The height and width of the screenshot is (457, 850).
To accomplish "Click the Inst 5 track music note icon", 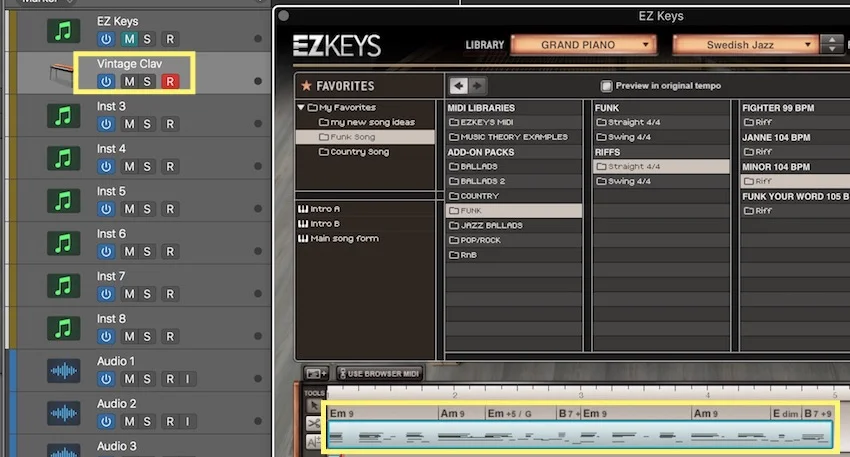I will click(63, 201).
